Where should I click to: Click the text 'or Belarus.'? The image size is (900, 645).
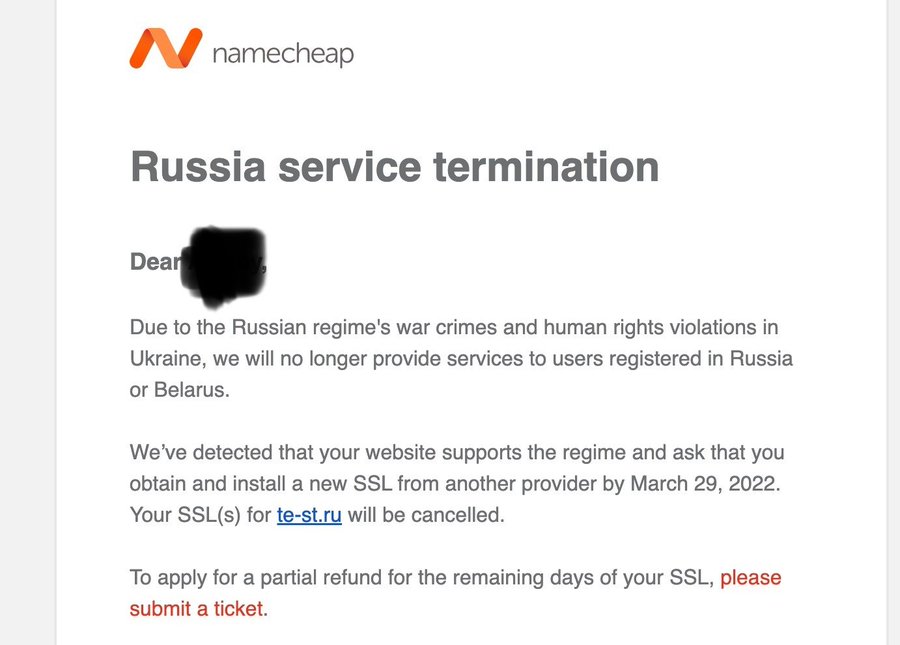pos(180,390)
